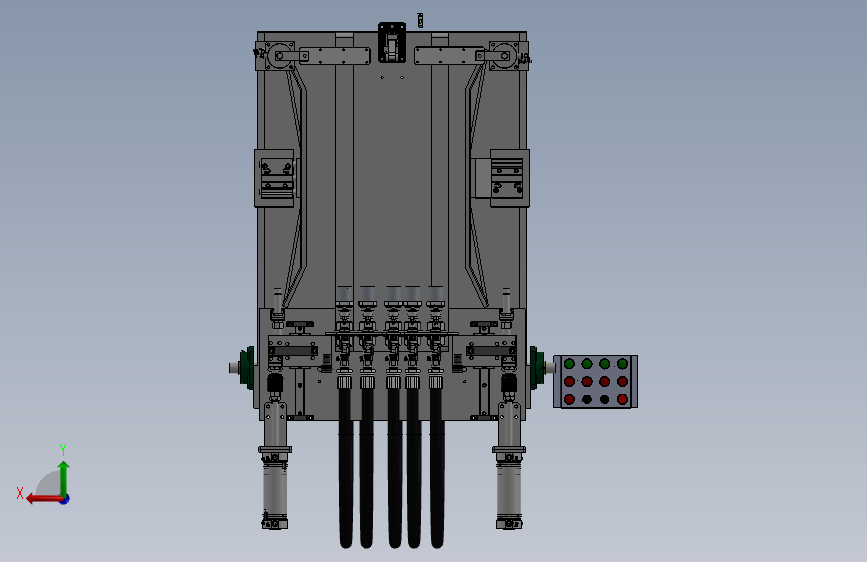Screen dimensions: 867x562
Task: Select the push-button control box on the model
Action: click(x=596, y=382)
